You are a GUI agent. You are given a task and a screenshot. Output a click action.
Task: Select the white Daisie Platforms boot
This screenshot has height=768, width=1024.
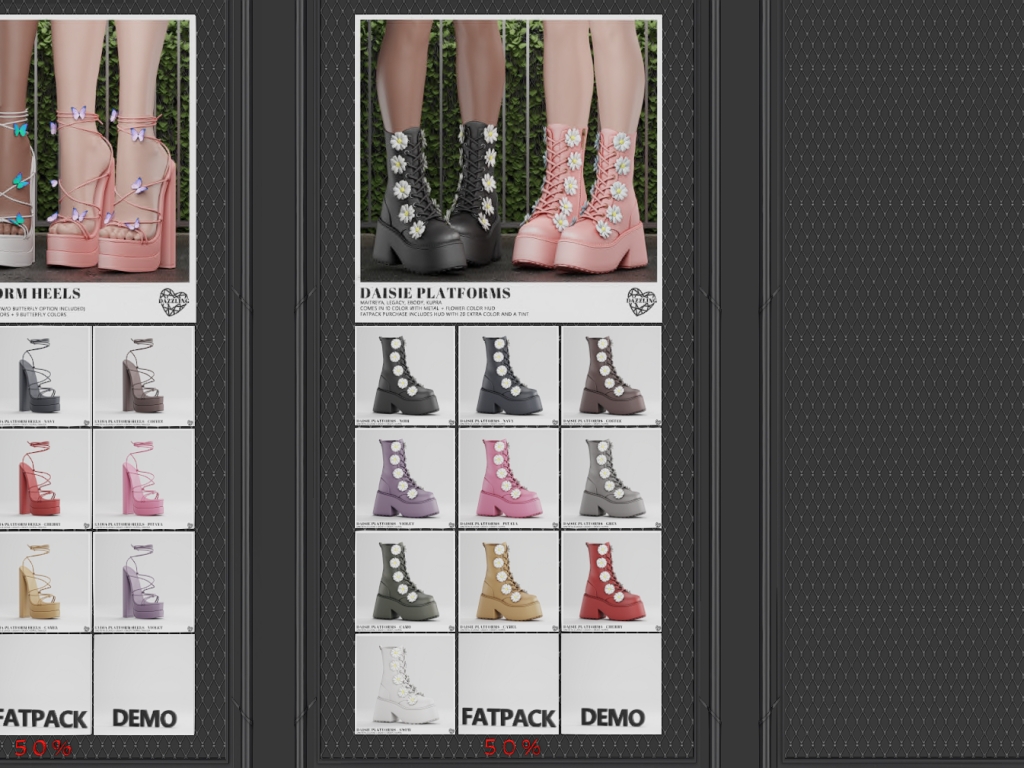pos(405,685)
